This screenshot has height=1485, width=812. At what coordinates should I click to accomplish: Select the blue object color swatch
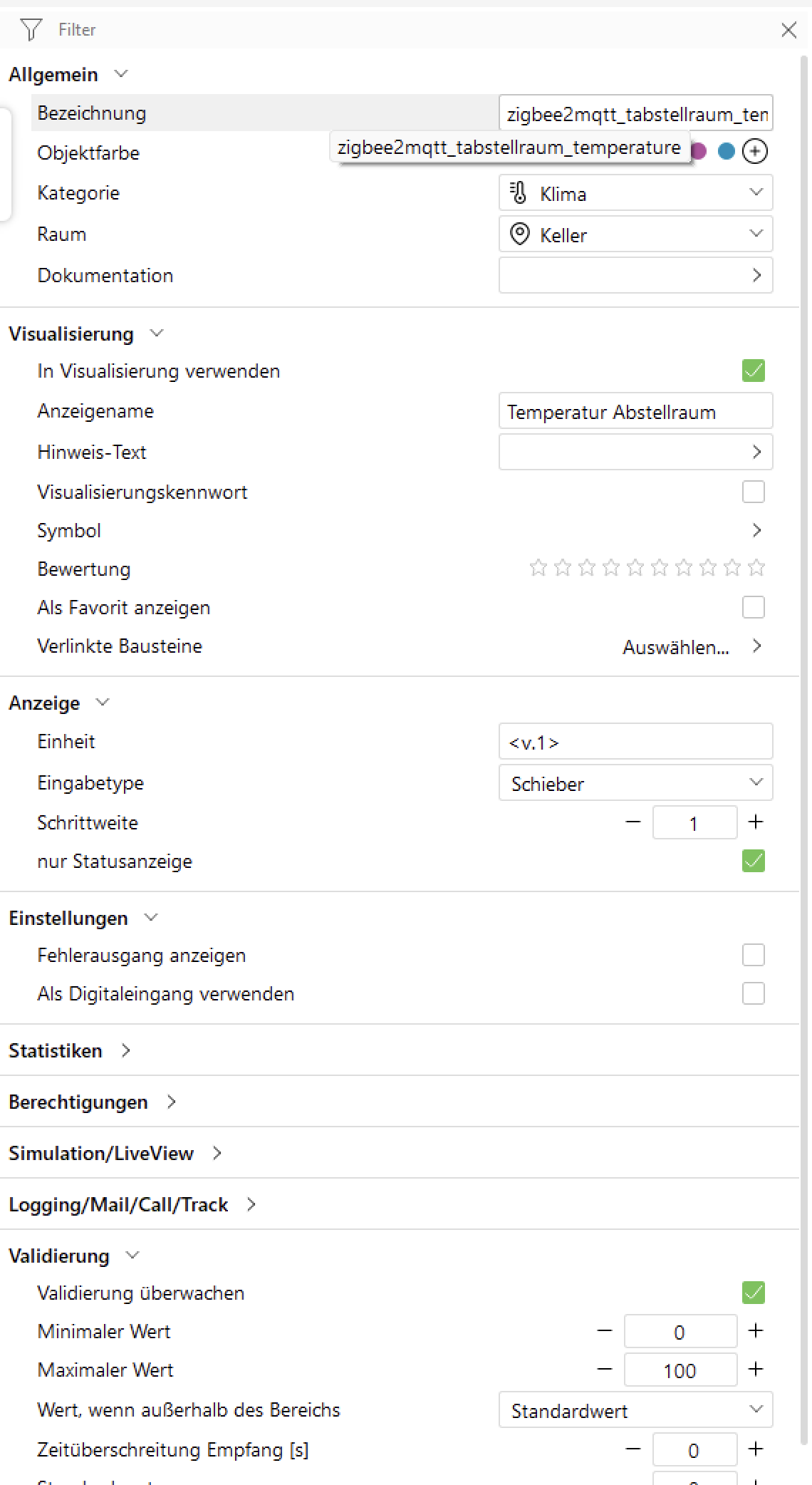[x=725, y=151]
